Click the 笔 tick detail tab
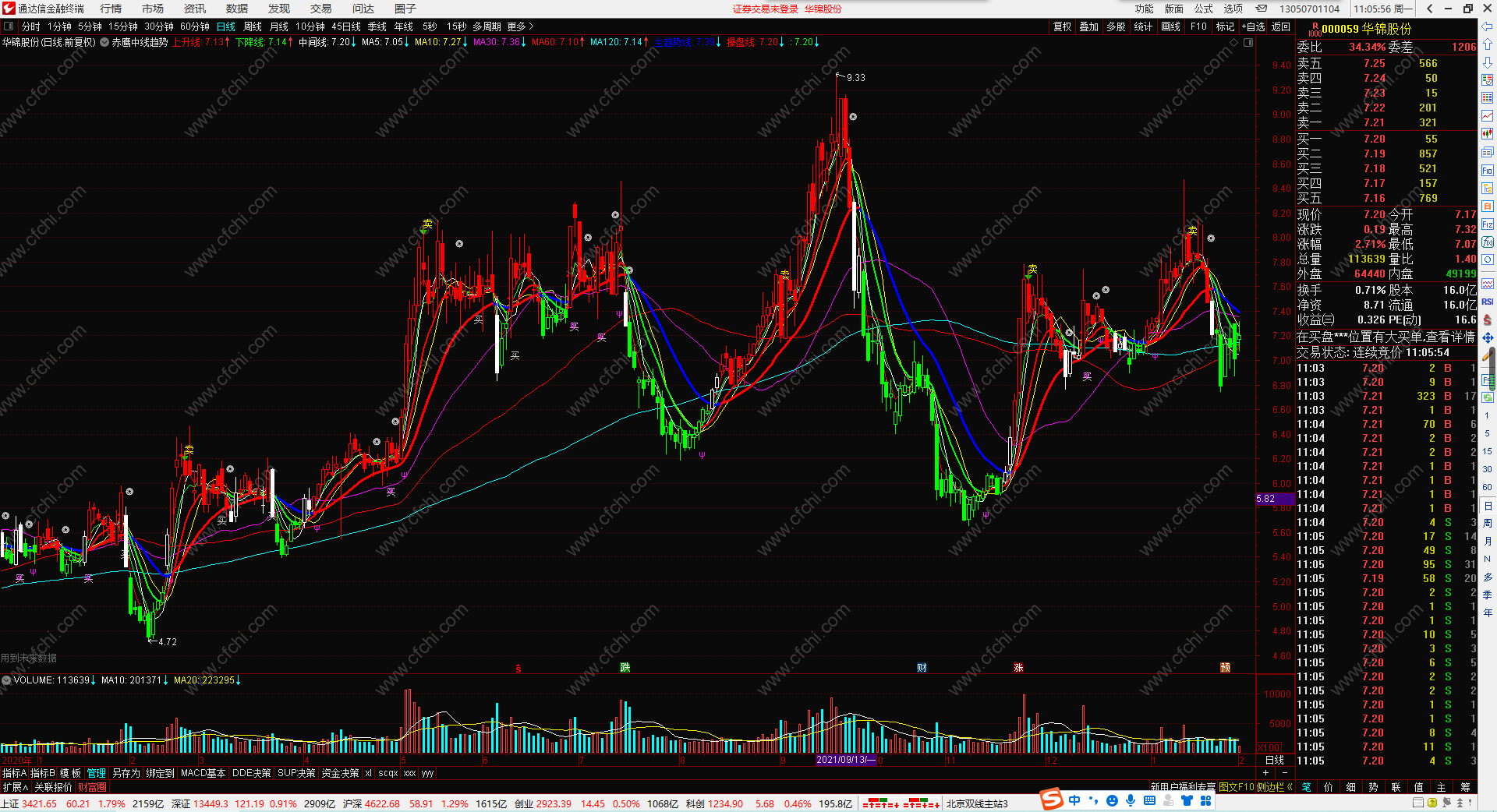Image resolution: width=1497 pixels, height=812 pixels. click(x=1307, y=787)
